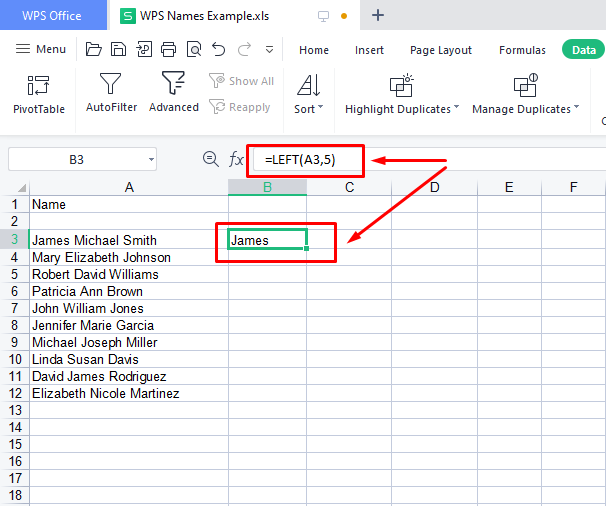Open the Menu button
Screen dimensions: 606x506
(42, 50)
